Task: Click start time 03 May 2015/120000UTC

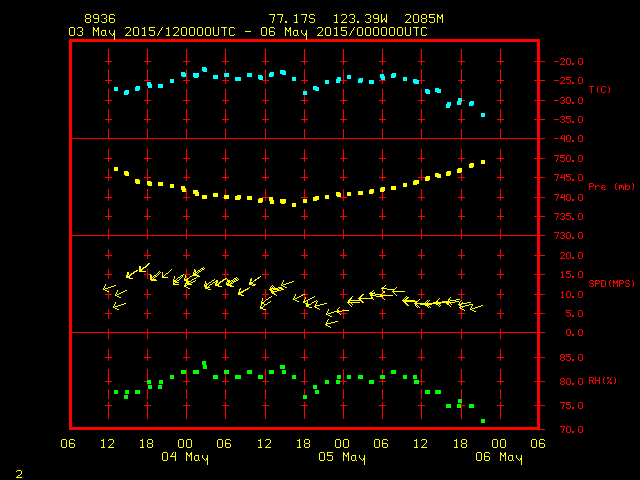Action: click(152, 32)
